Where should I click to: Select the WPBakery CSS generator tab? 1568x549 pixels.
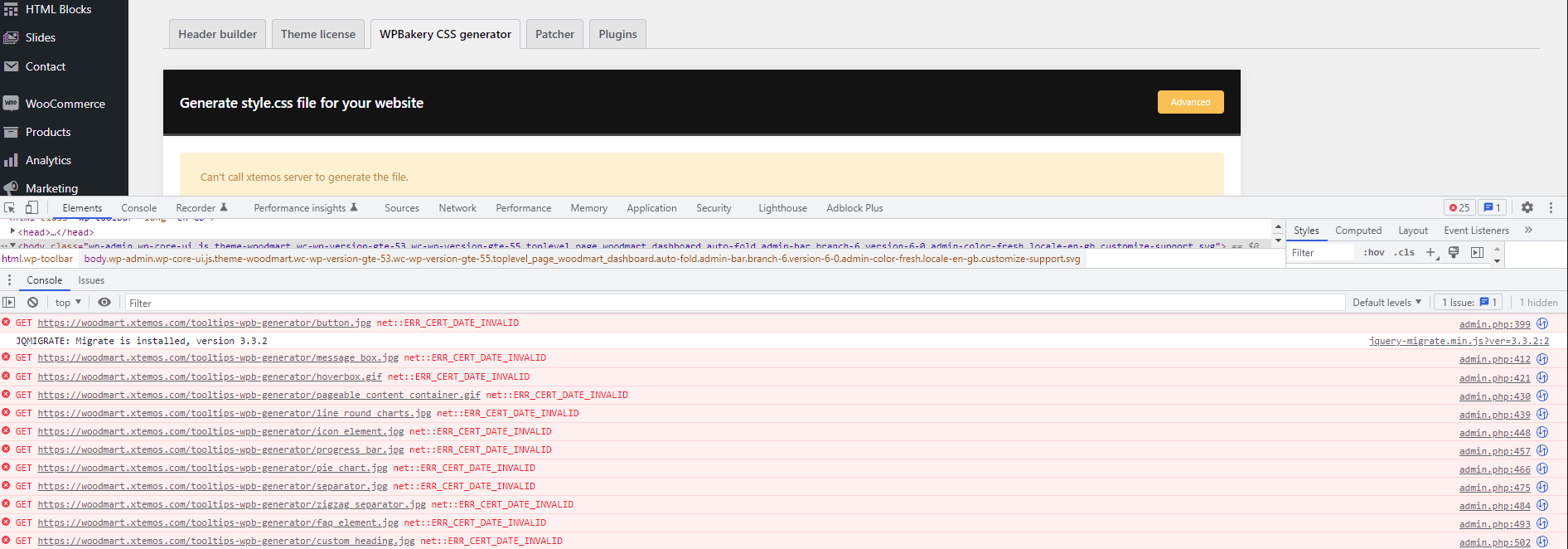click(445, 34)
